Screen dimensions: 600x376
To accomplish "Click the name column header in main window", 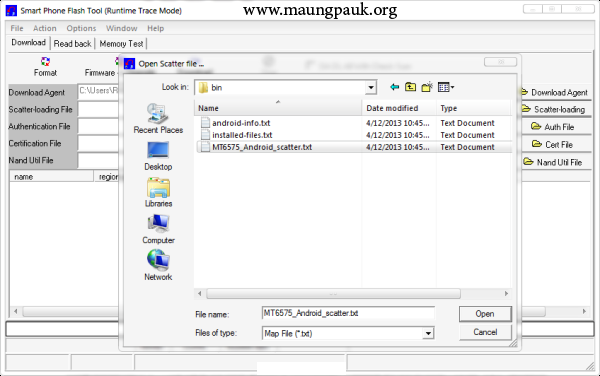I will pyautogui.click(x=51, y=177).
